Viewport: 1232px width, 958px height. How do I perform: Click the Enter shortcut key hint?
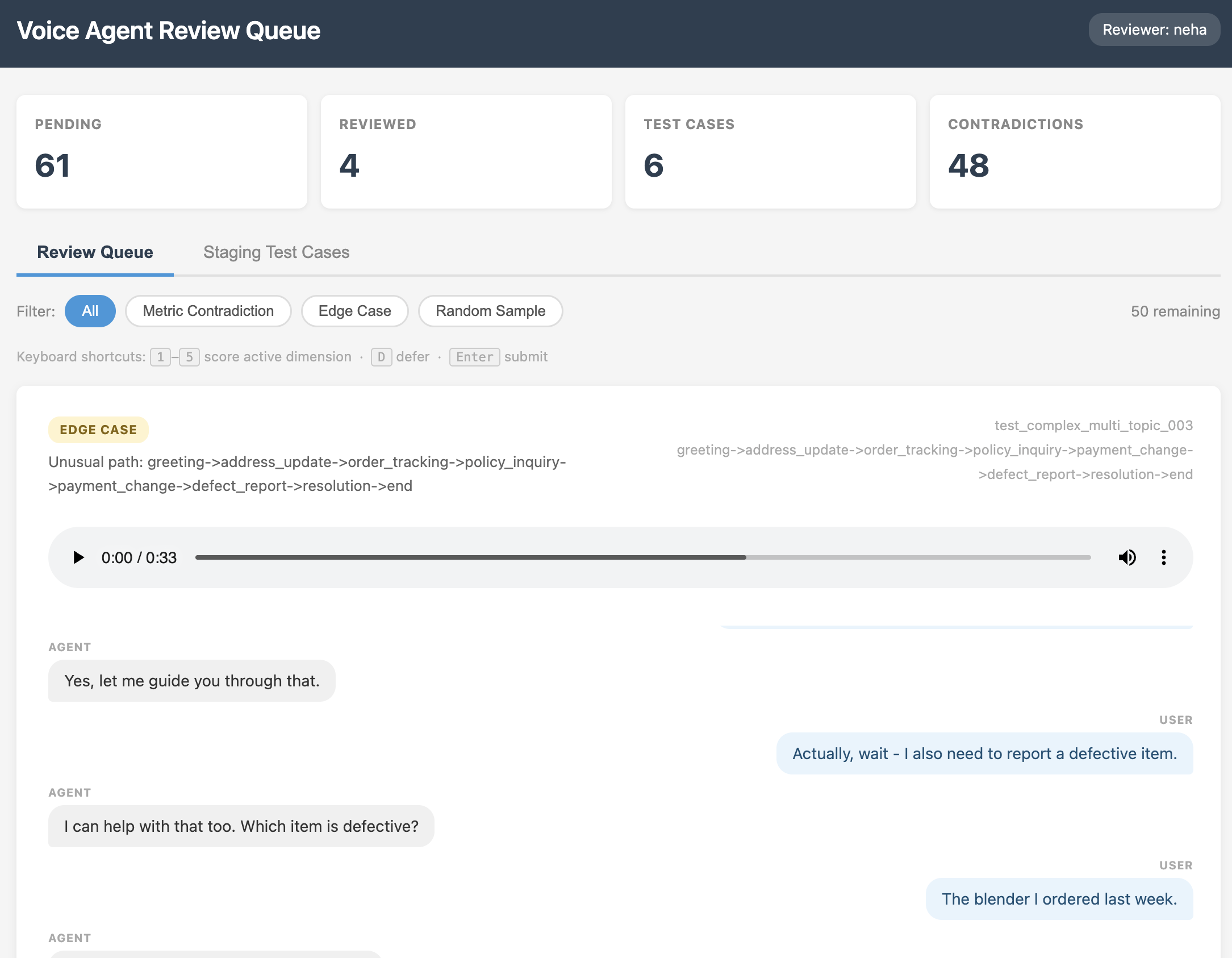pyautogui.click(x=474, y=357)
